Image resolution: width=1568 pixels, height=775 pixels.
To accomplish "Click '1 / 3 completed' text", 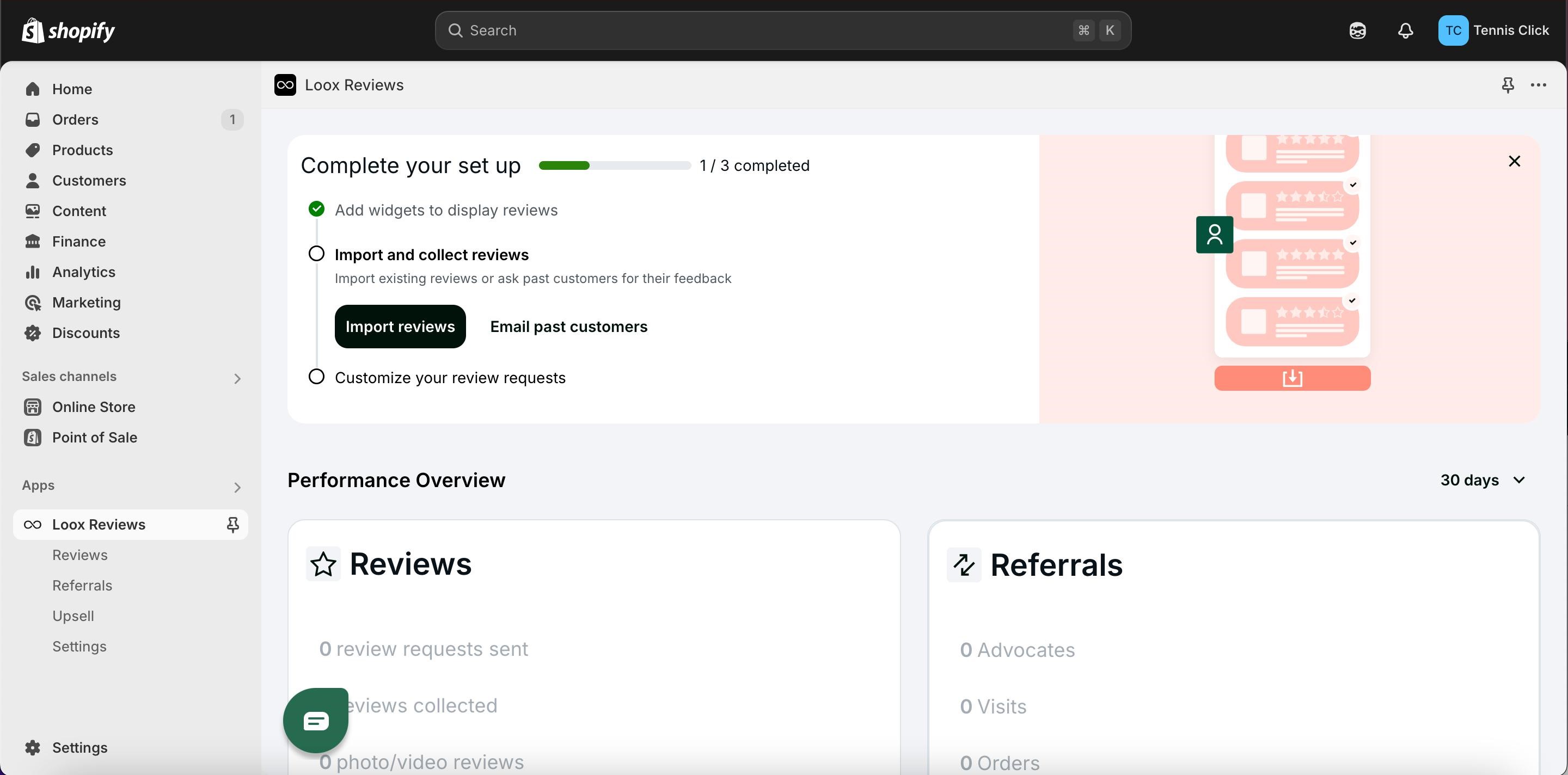I will coord(754,165).
